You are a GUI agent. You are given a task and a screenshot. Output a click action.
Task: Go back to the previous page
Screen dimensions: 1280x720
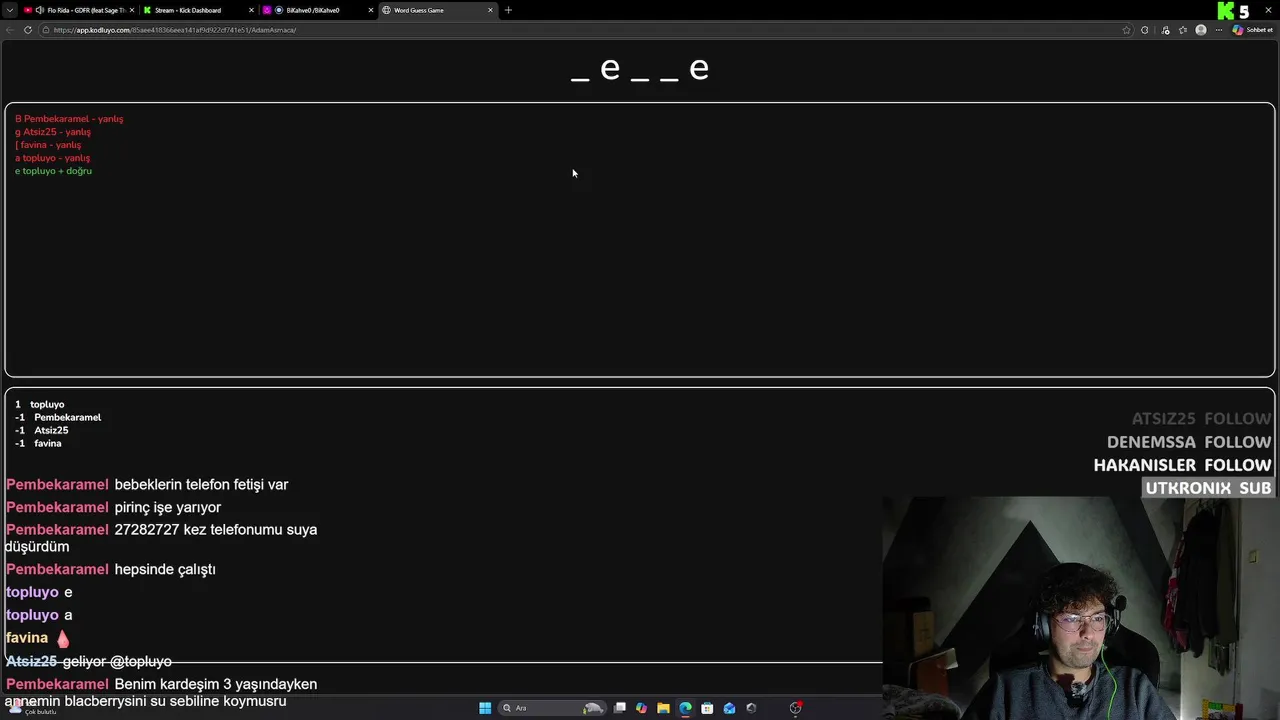10,30
